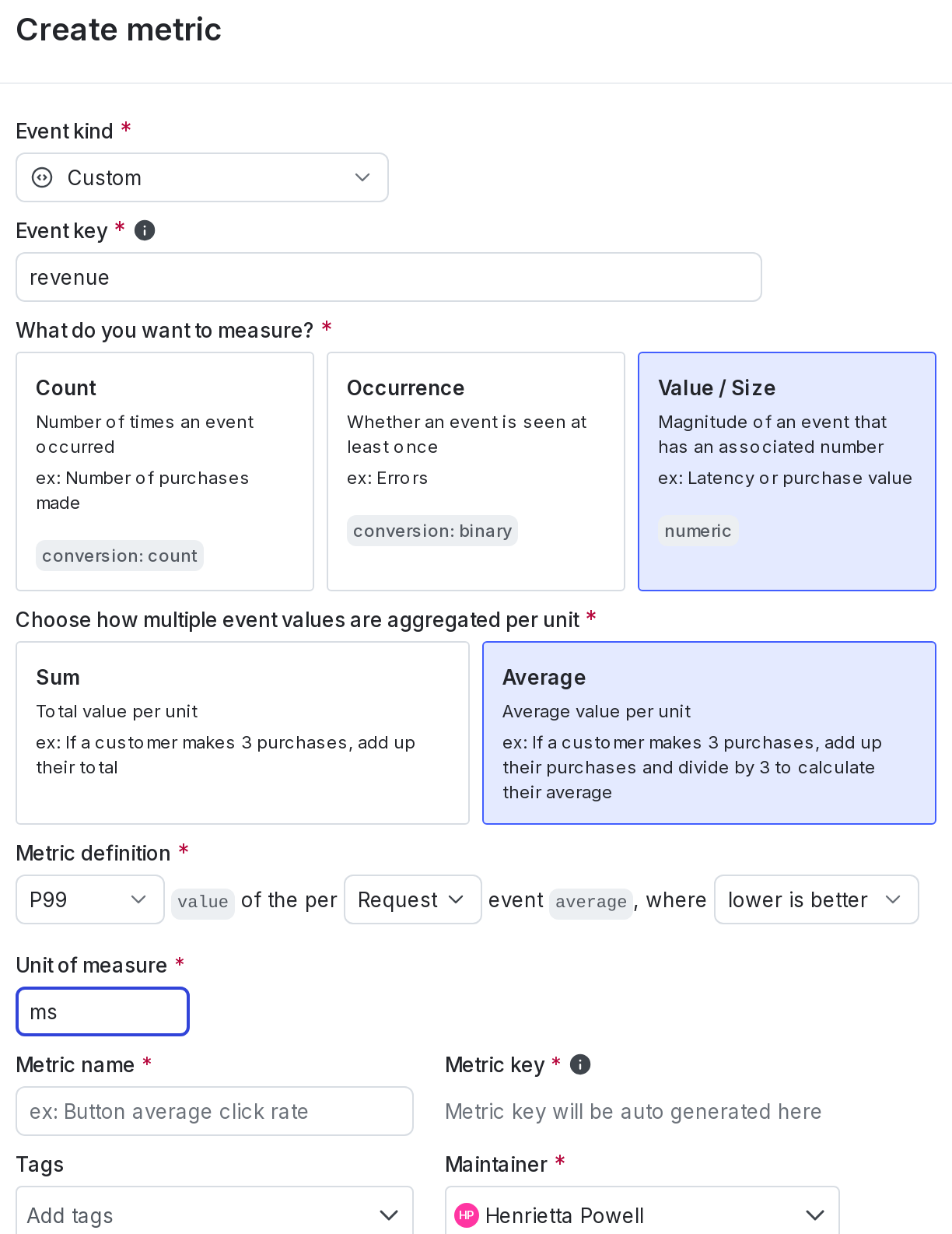Screen dimensions: 952x1234
Task: Click the Metric name field
Action: [x=215, y=1111]
